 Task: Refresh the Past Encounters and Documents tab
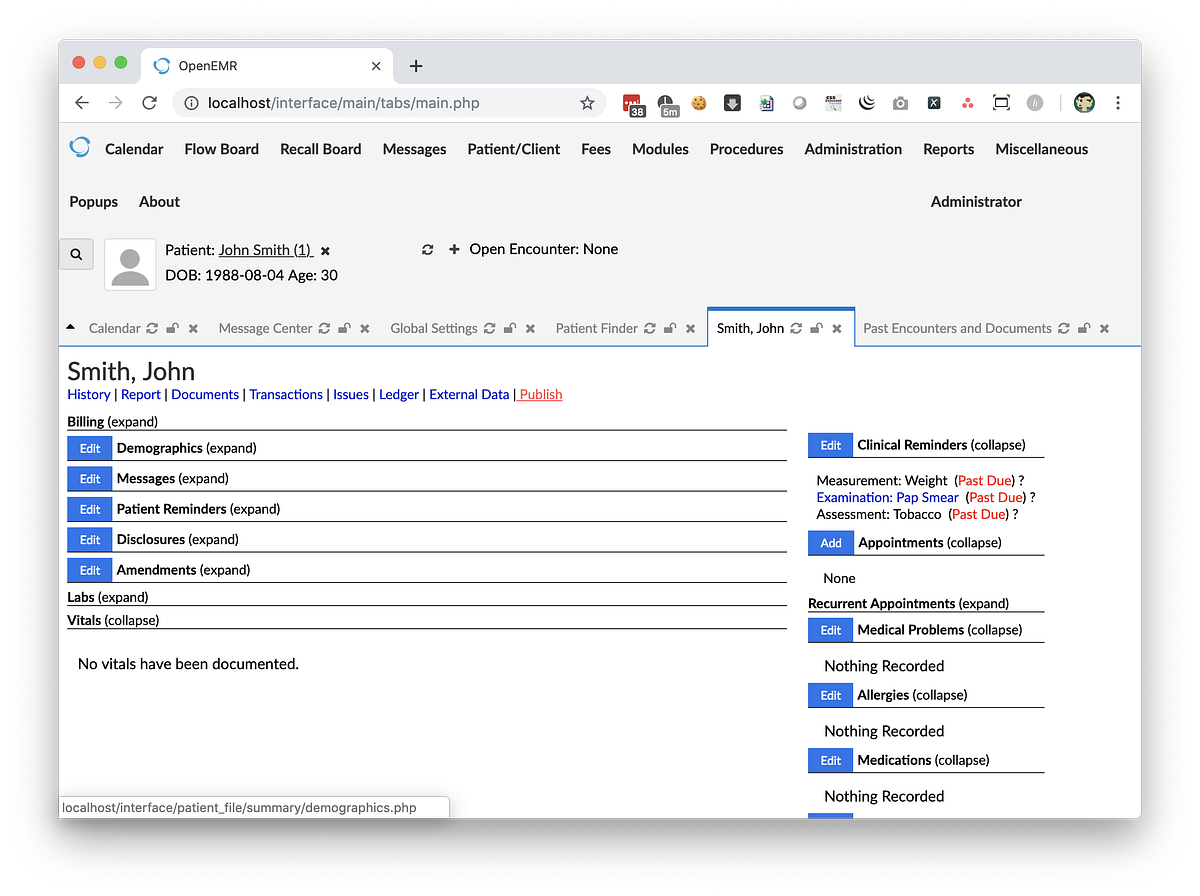[1063, 328]
